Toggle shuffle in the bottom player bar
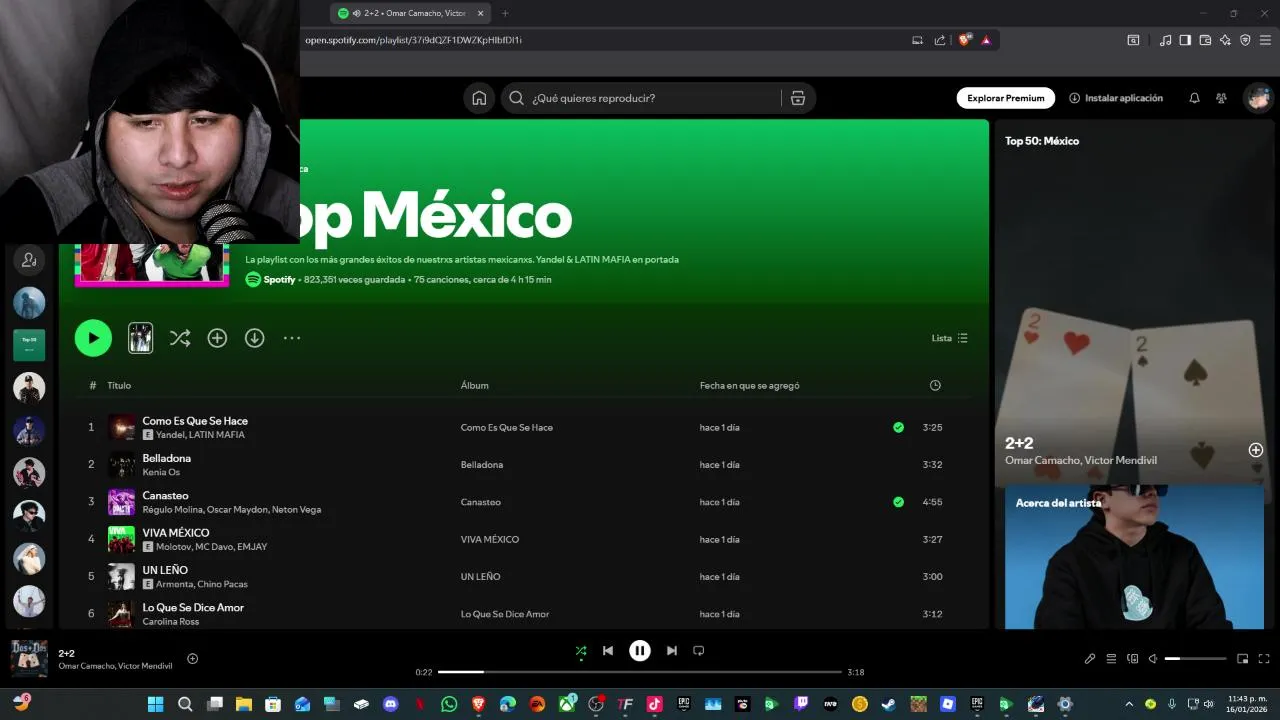Screen dimensions: 1280x720 [581, 651]
